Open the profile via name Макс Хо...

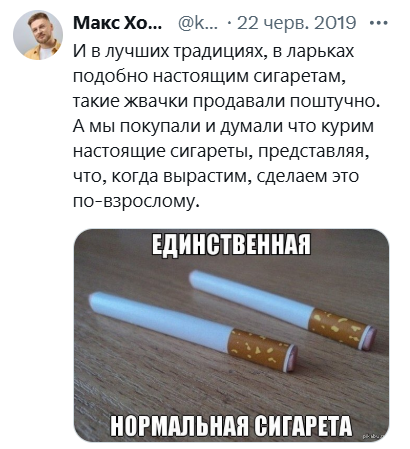point(117,23)
